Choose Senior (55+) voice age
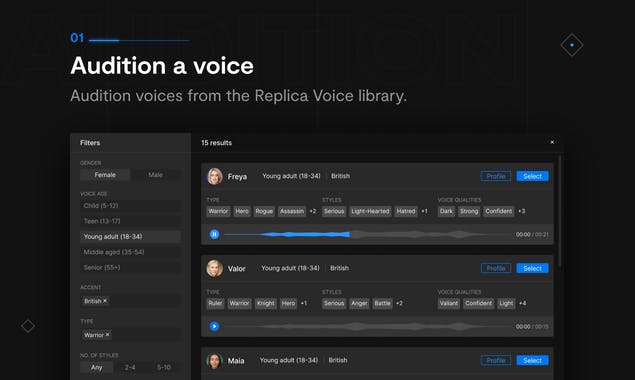The height and width of the screenshot is (380, 635). [x=130, y=267]
